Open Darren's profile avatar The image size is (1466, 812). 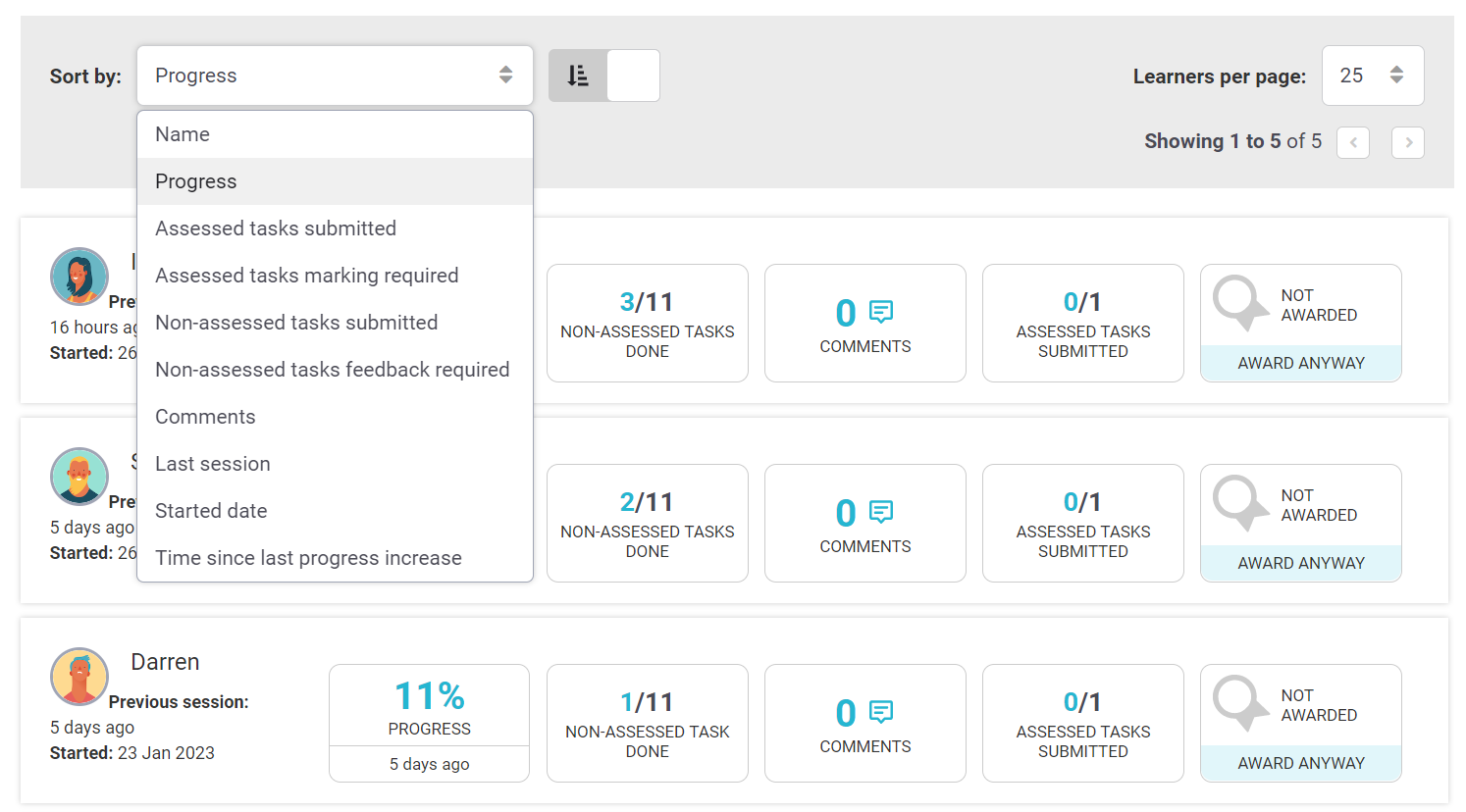tap(79, 677)
